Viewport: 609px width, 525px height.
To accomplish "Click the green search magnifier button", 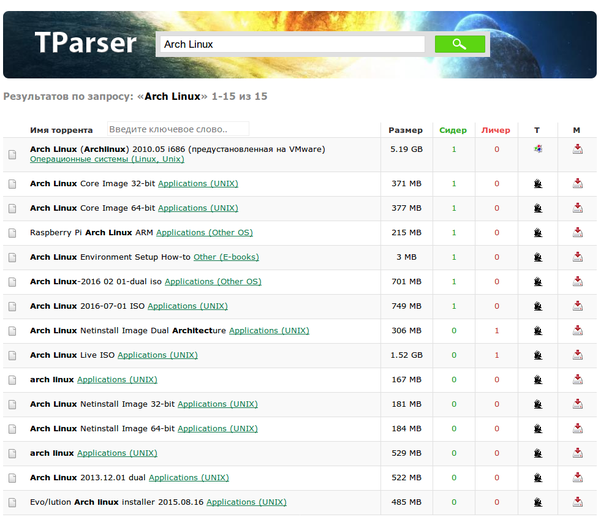I will [459, 44].
